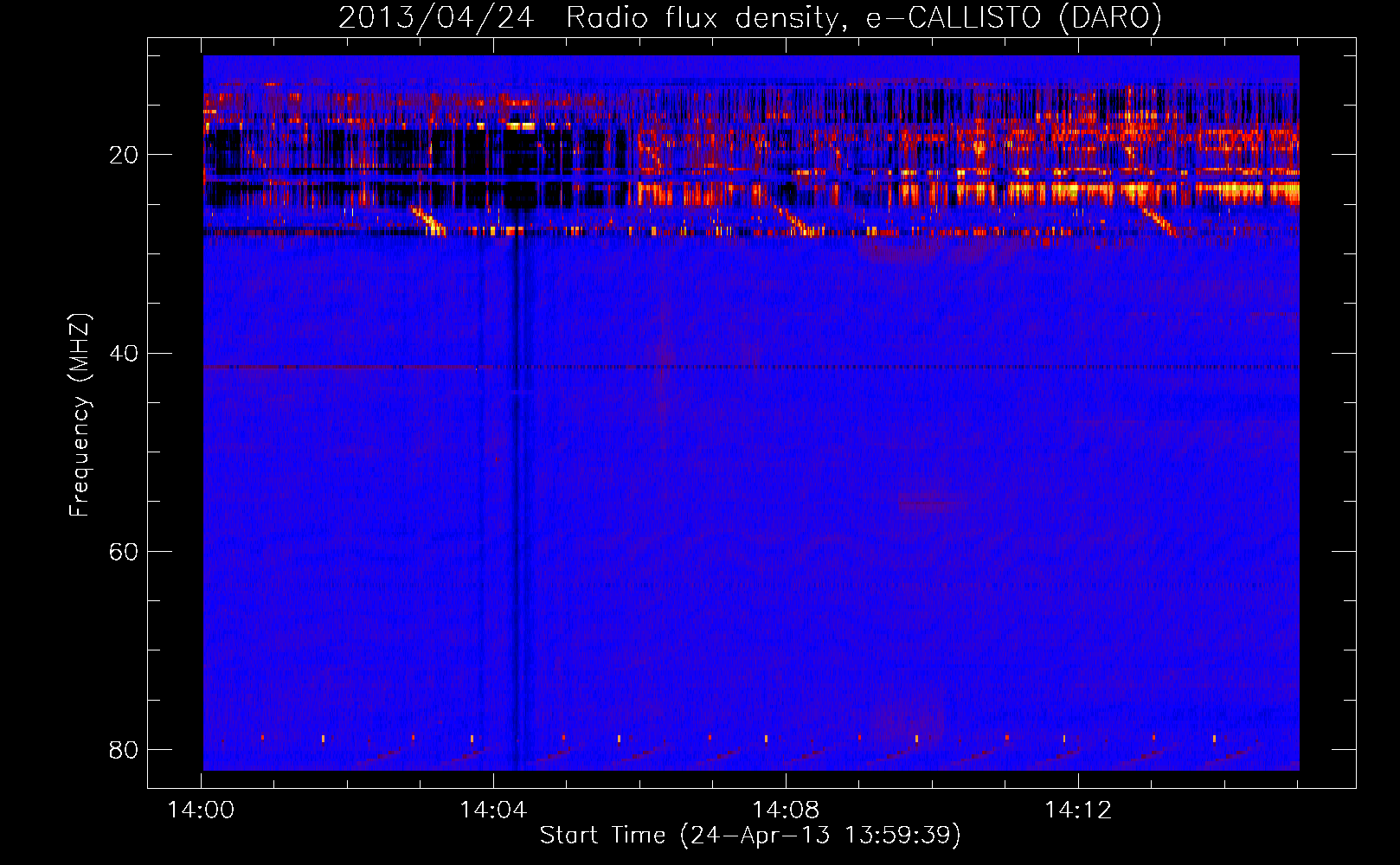1400x865 pixels.
Task: Click the 'Start Time (24-Apr-13 13:59:39)' label
Action: 750,836
